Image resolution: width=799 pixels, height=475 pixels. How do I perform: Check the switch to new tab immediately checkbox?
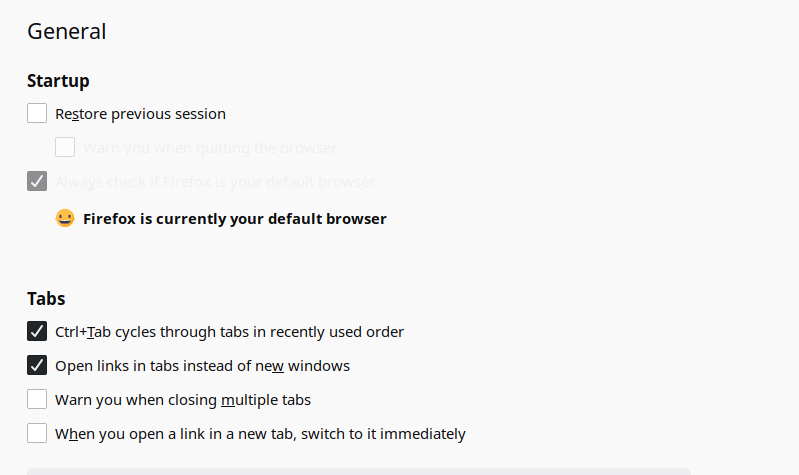click(37, 433)
